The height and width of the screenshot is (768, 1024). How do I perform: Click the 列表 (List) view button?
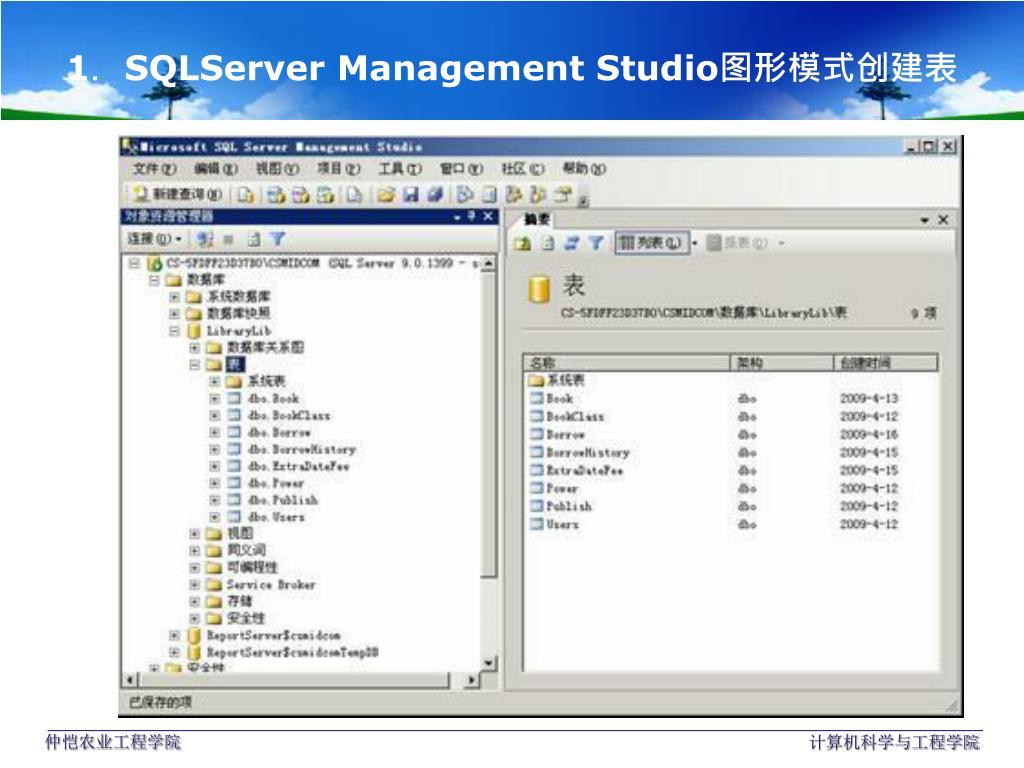click(x=650, y=244)
